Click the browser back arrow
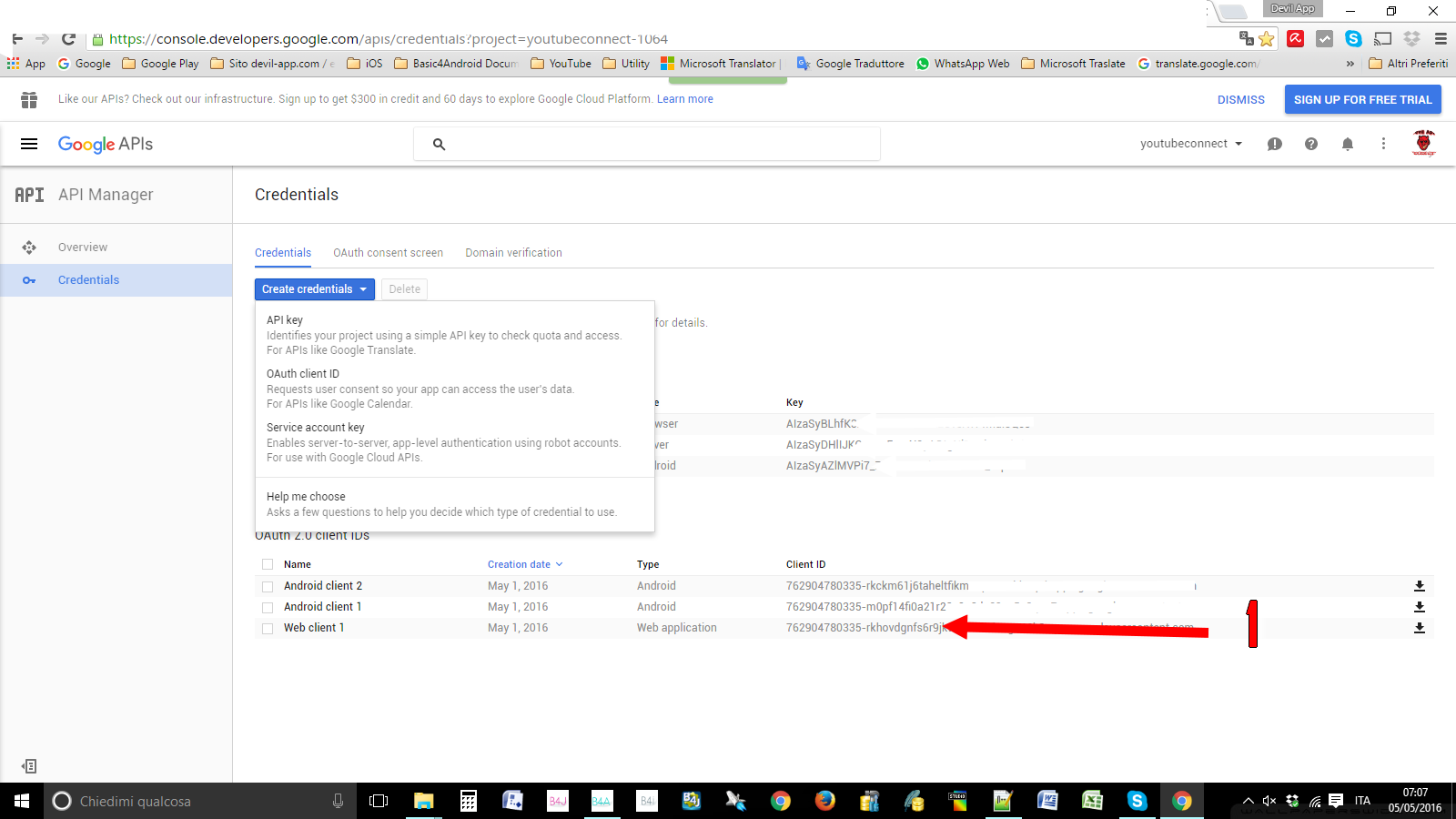This screenshot has width=1456, height=819. point(17,39)
